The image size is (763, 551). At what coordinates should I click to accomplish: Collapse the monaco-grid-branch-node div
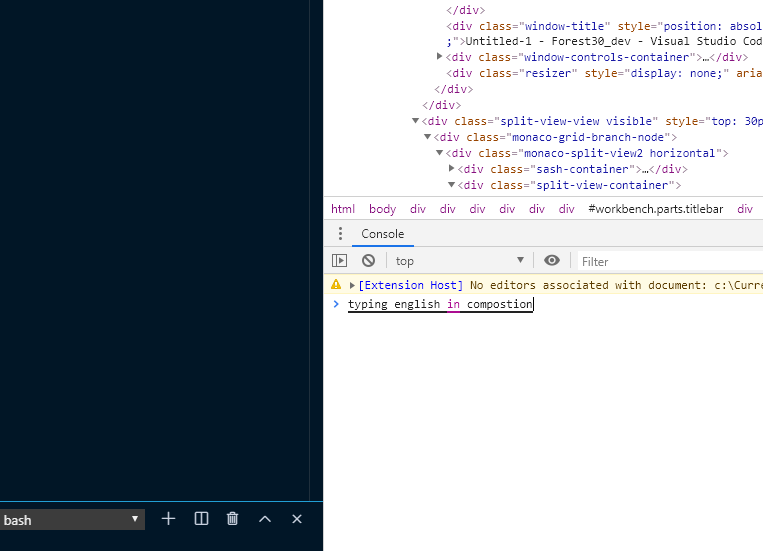pos(427,137)
